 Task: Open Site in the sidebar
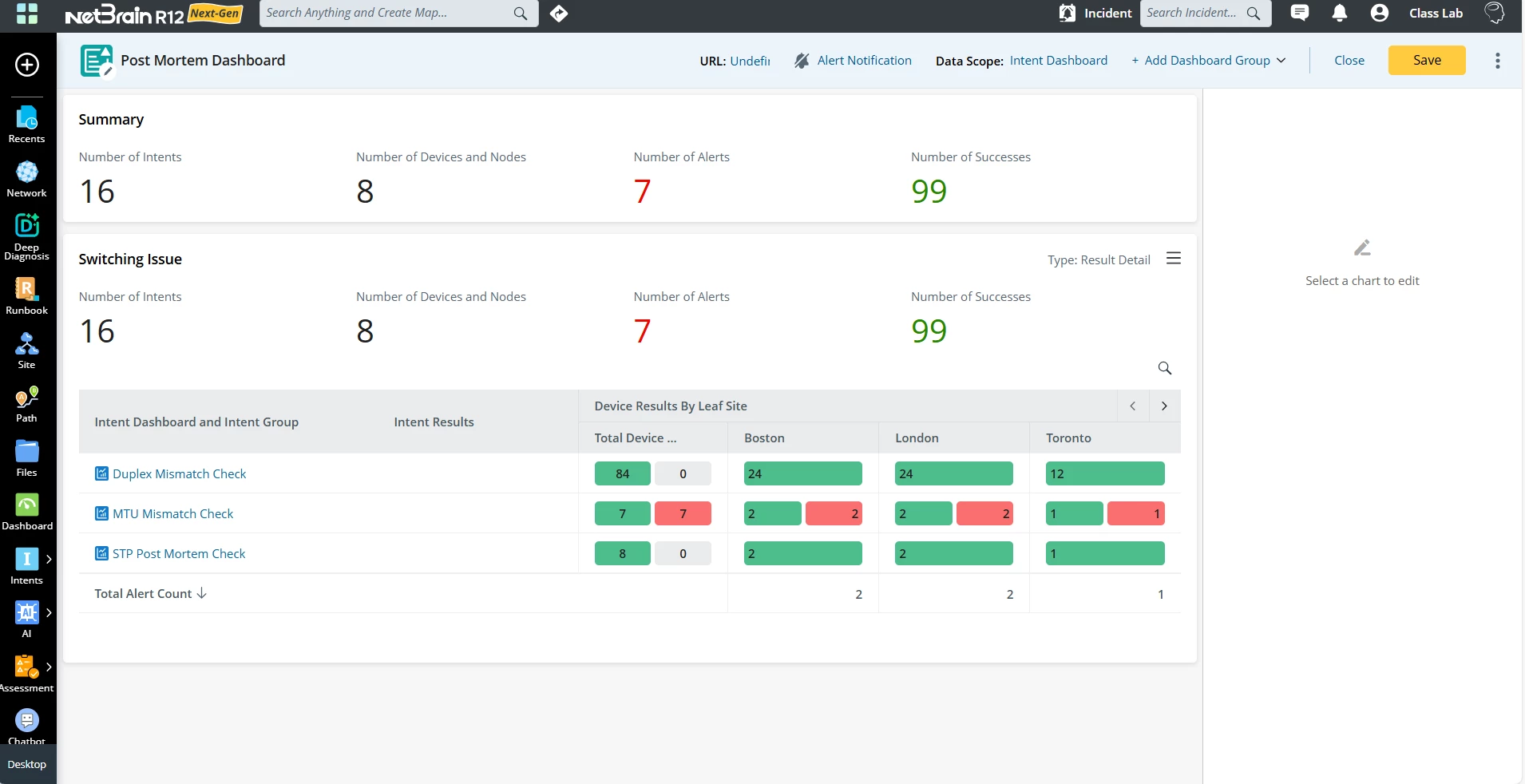(27, 350)
